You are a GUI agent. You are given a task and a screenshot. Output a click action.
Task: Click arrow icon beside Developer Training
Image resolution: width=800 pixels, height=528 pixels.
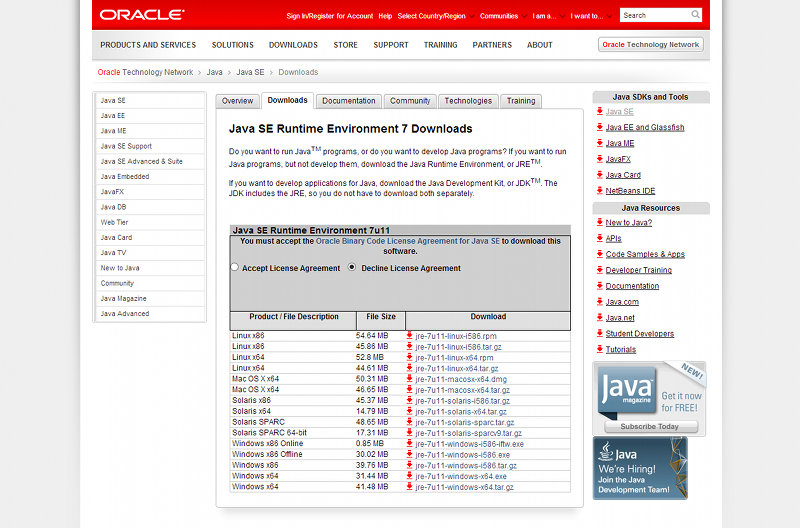coord(599,269)
